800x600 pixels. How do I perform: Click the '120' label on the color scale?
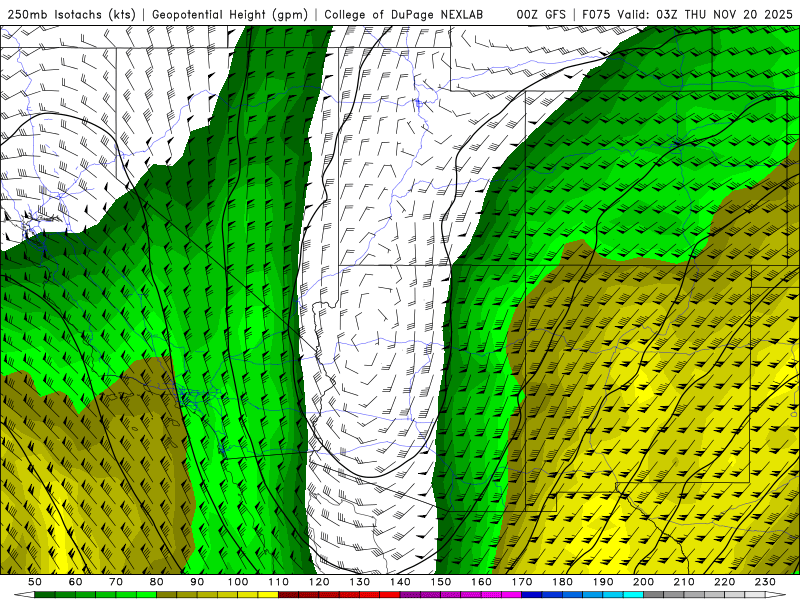pos(319,582)
